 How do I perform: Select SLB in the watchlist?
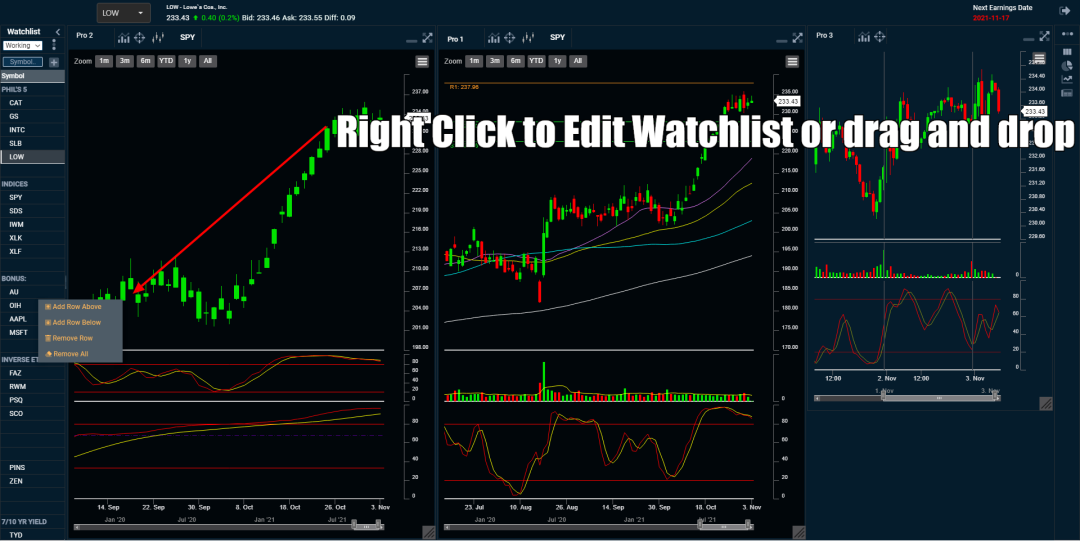(32, 143)
